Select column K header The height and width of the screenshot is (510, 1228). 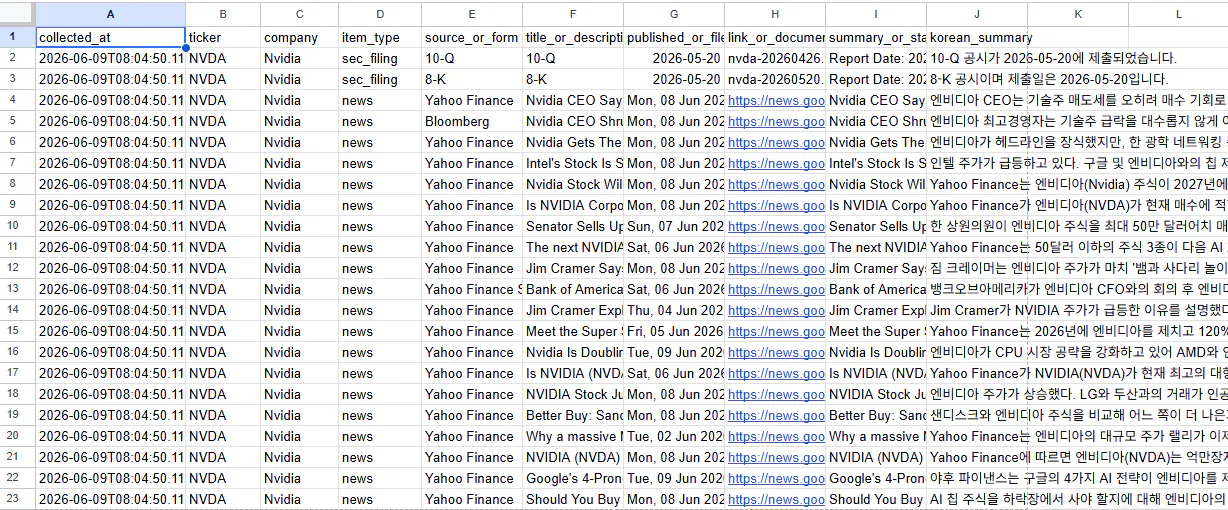(1078, 14)
